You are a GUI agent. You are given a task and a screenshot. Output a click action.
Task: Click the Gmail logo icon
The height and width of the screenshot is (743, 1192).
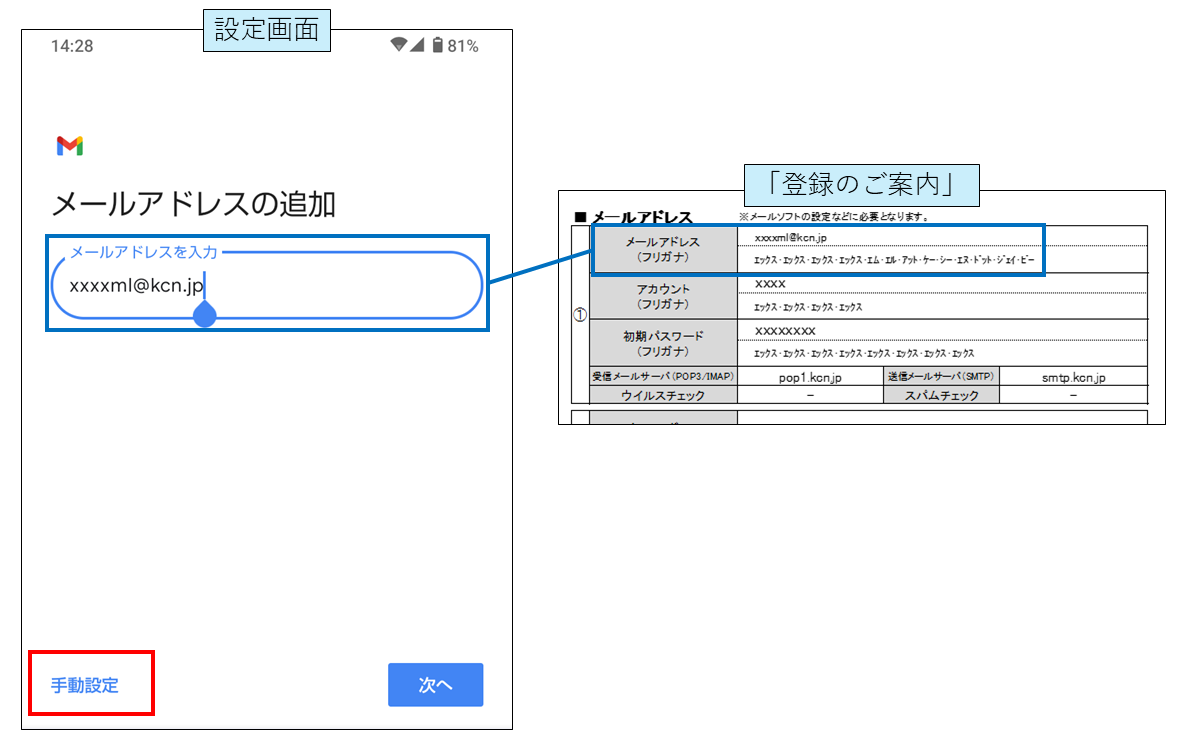(70, 146)
